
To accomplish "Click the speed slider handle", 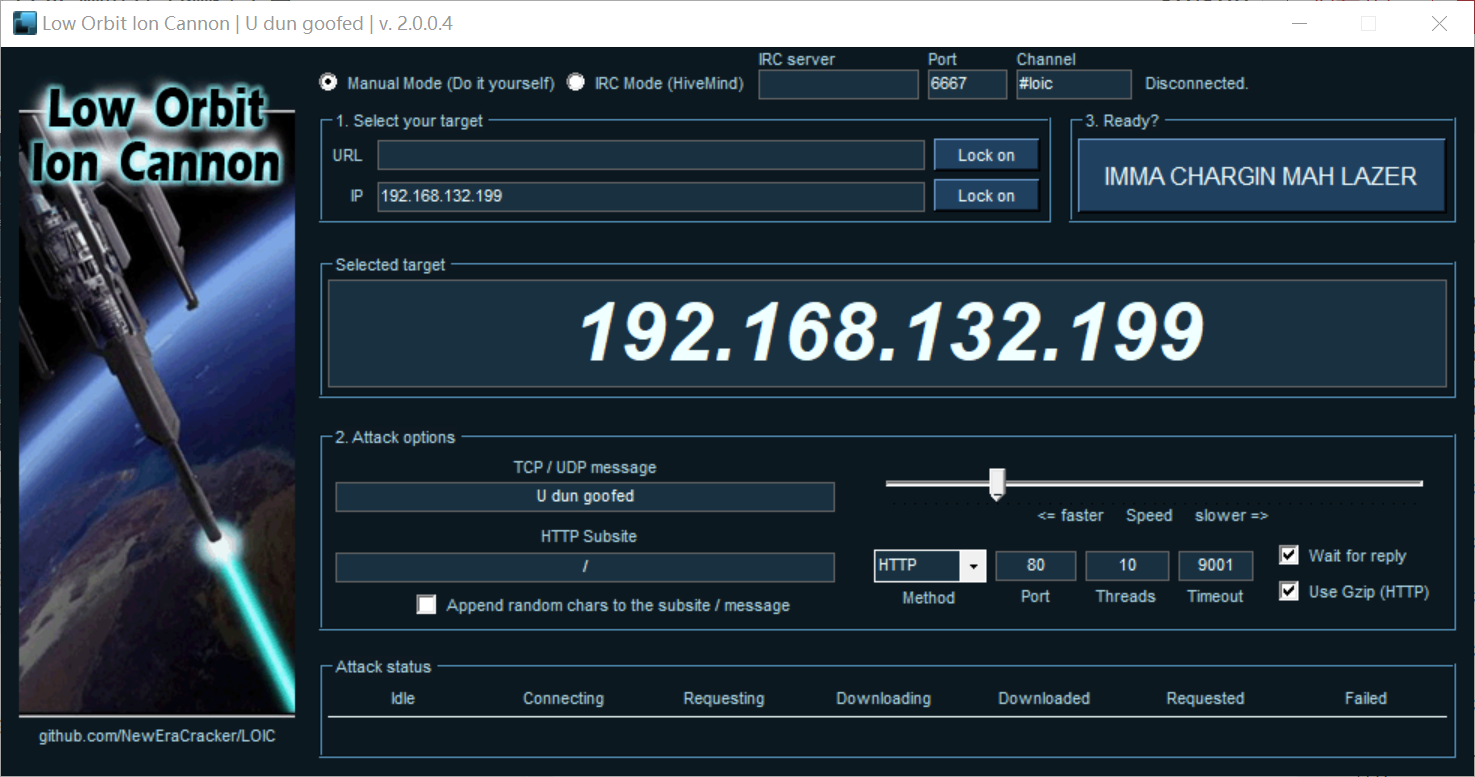I will coord(996,483).
